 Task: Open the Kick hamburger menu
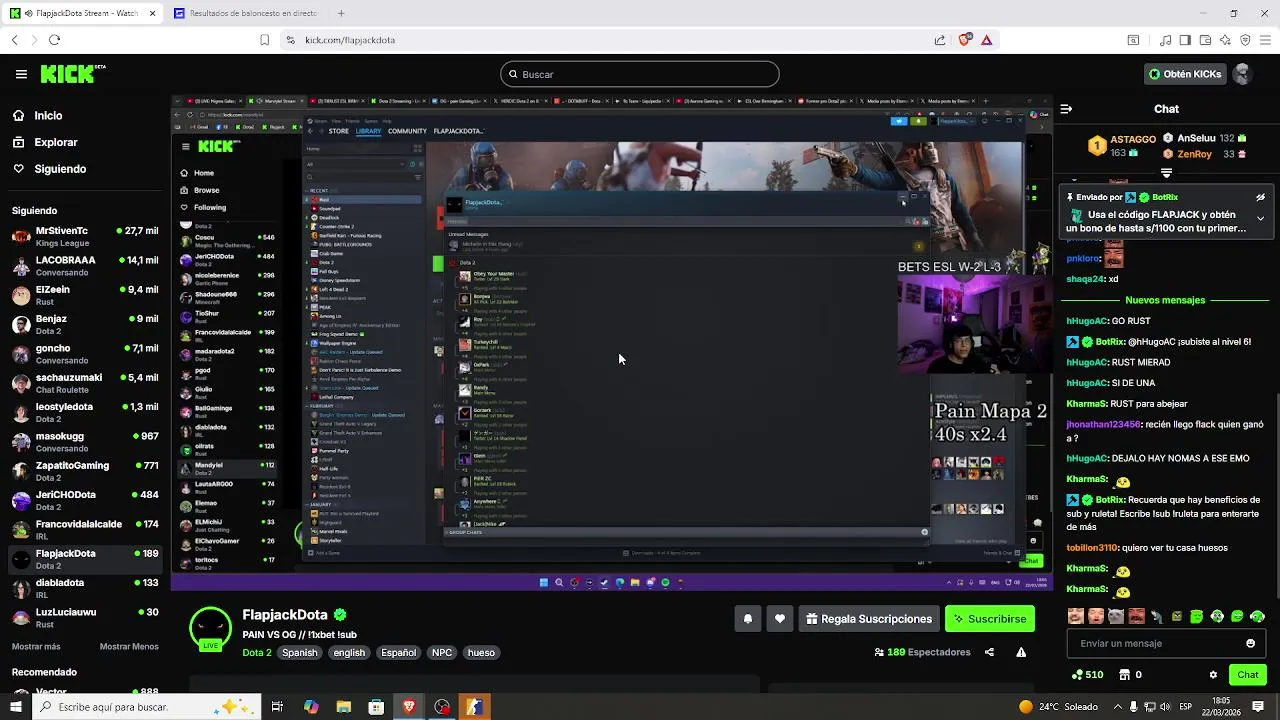coord(21,74)
